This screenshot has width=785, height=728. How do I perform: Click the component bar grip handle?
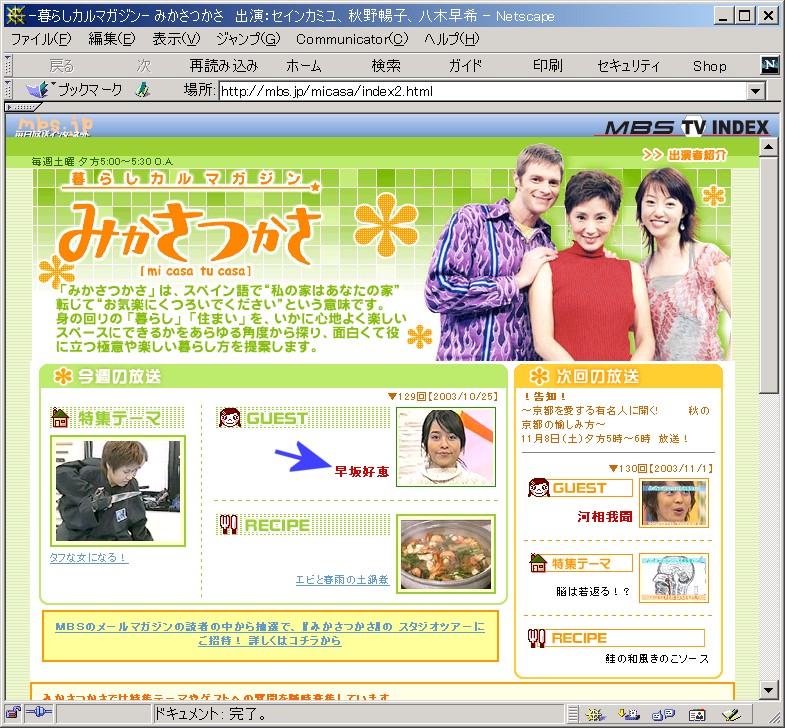click(x=573, y=714)
